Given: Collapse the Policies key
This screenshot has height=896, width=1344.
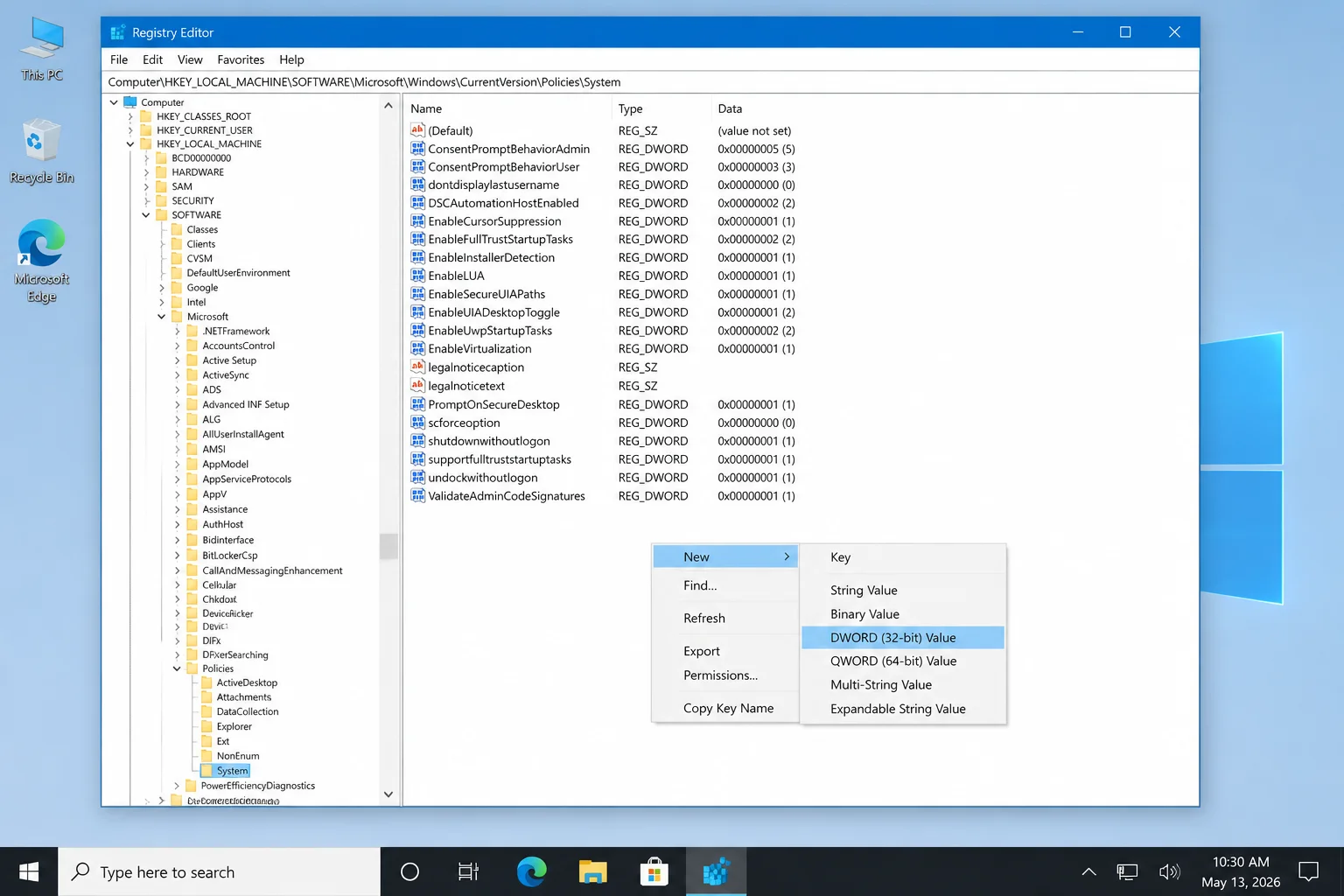Looking at the screenshot, I should click(178, 668).
